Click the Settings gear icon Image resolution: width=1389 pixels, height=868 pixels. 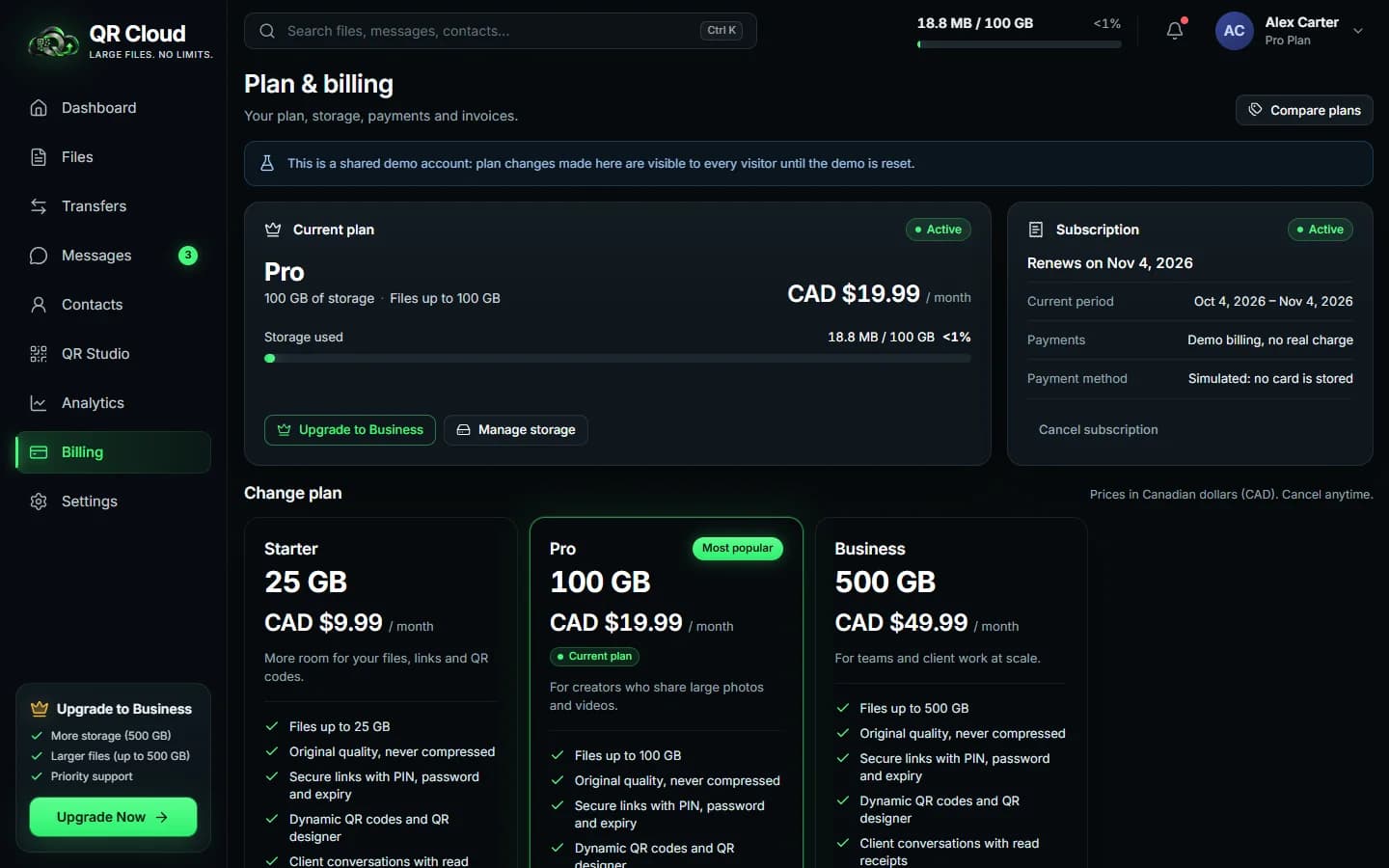pos(39,502)
